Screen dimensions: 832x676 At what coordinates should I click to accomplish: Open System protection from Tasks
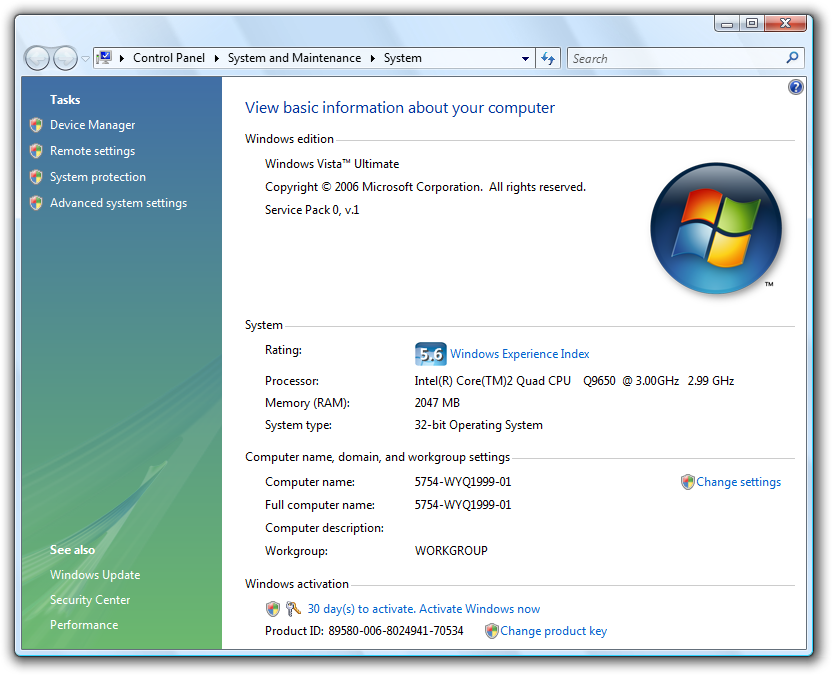click(98, 177)
